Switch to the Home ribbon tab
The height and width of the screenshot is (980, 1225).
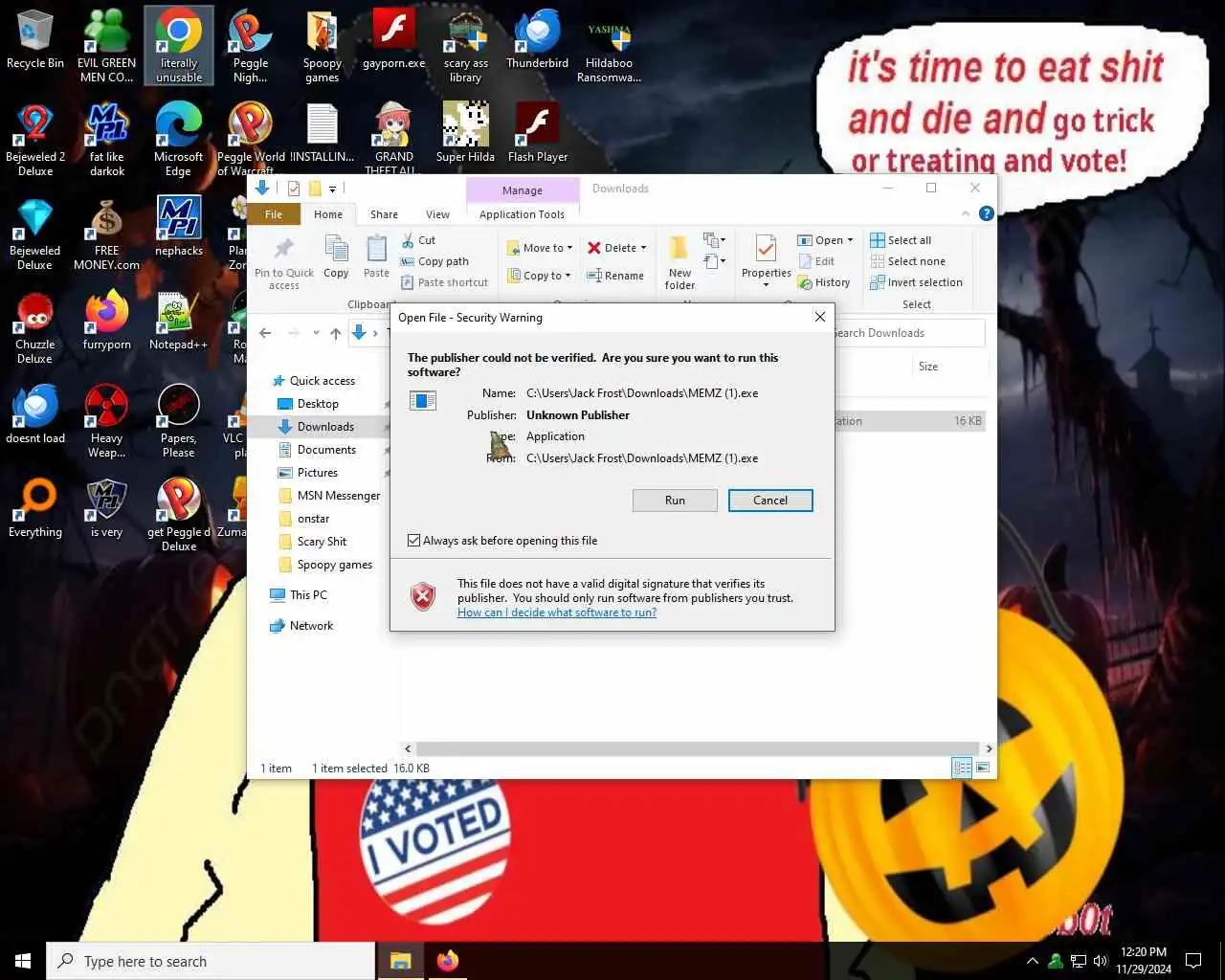tap(328, 214)
